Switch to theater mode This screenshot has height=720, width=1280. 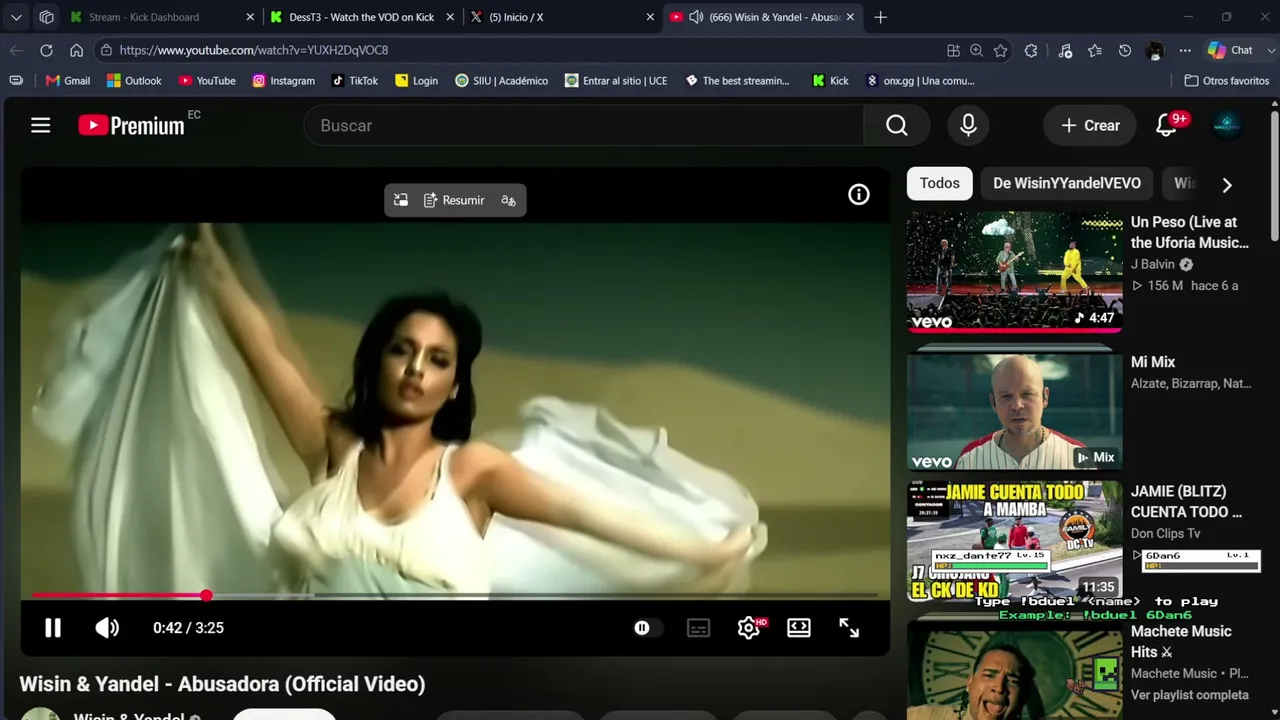pos(799,628)
